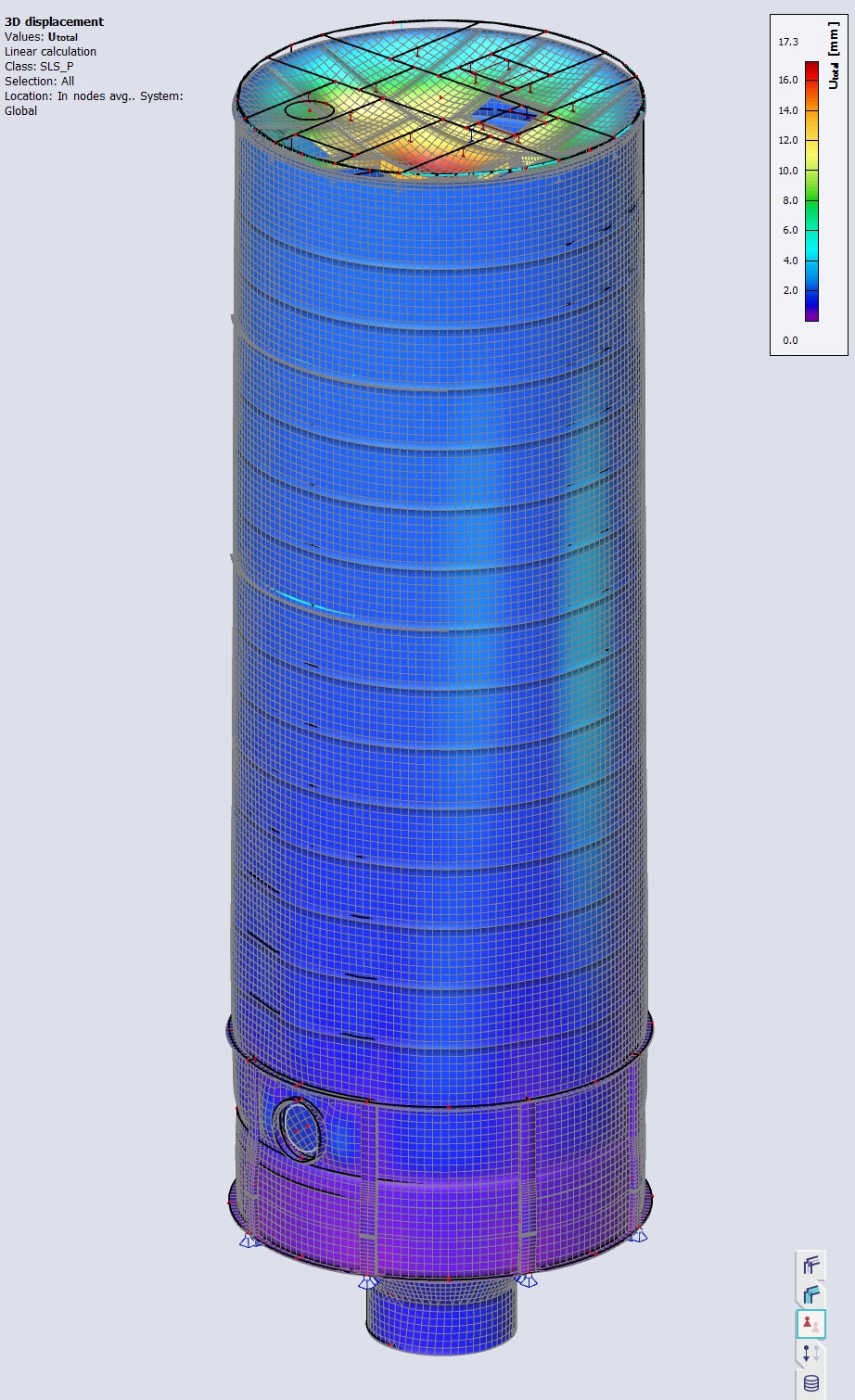Click the Utotal [mm] legend title
This screenshot has width=855, height=1400.
834,57
